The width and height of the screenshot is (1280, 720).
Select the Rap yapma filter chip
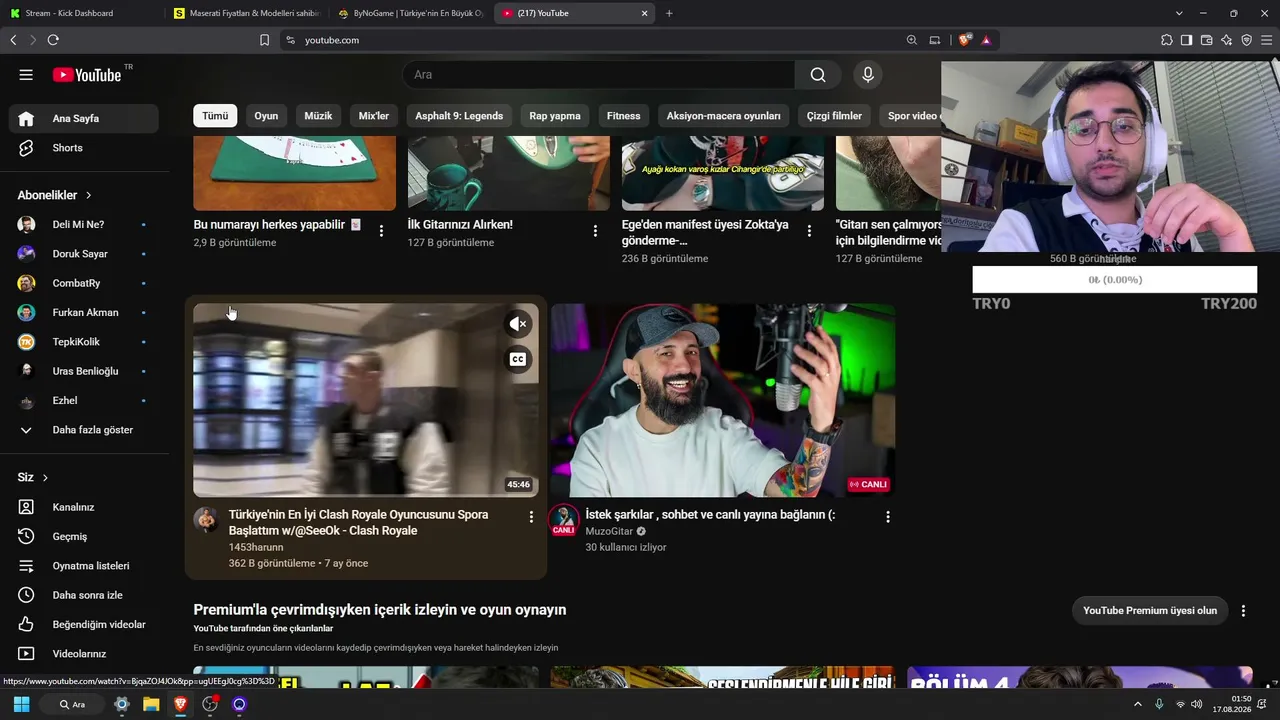(x=555, y=116)
